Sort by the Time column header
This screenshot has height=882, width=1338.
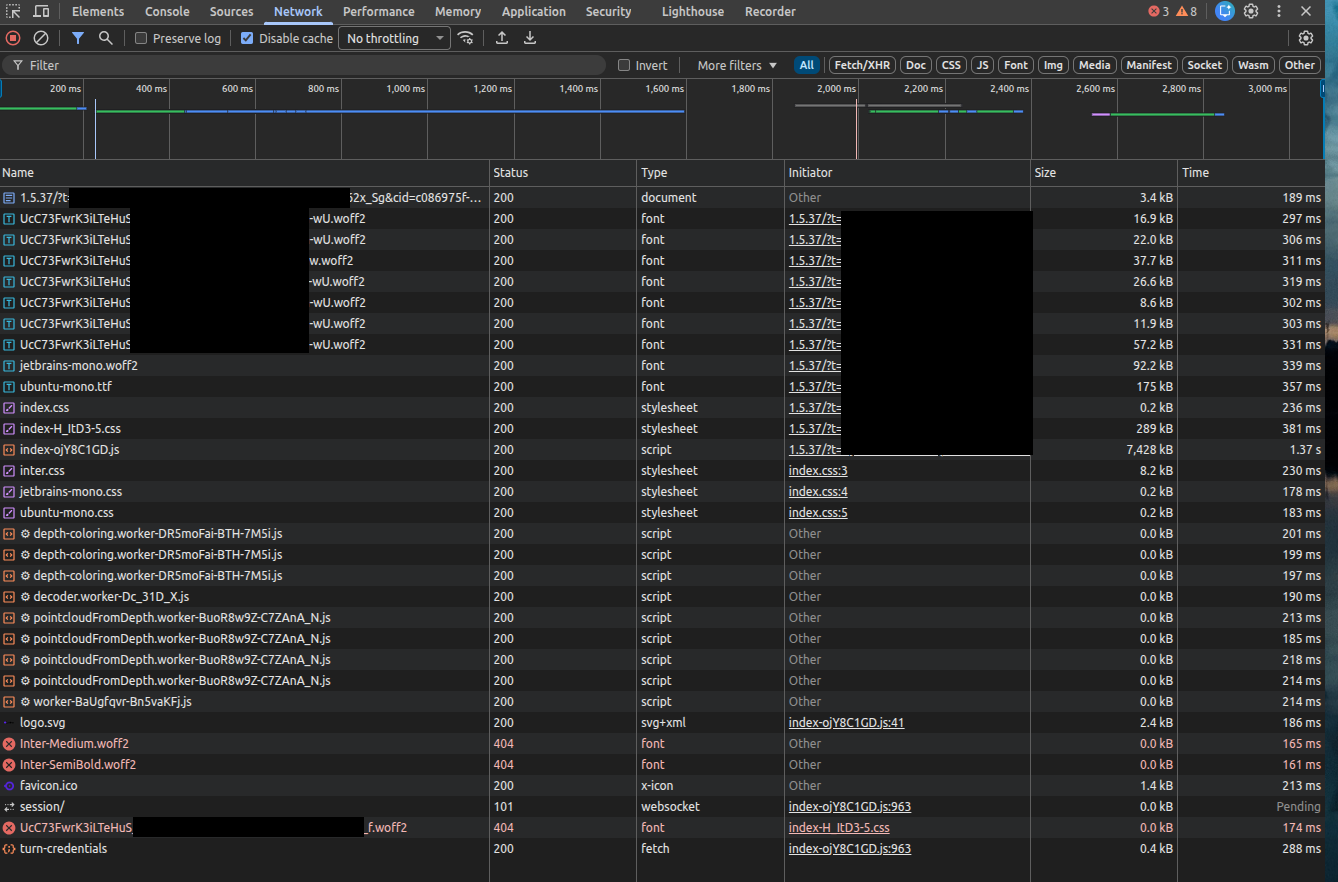[x=1250, y=173]
